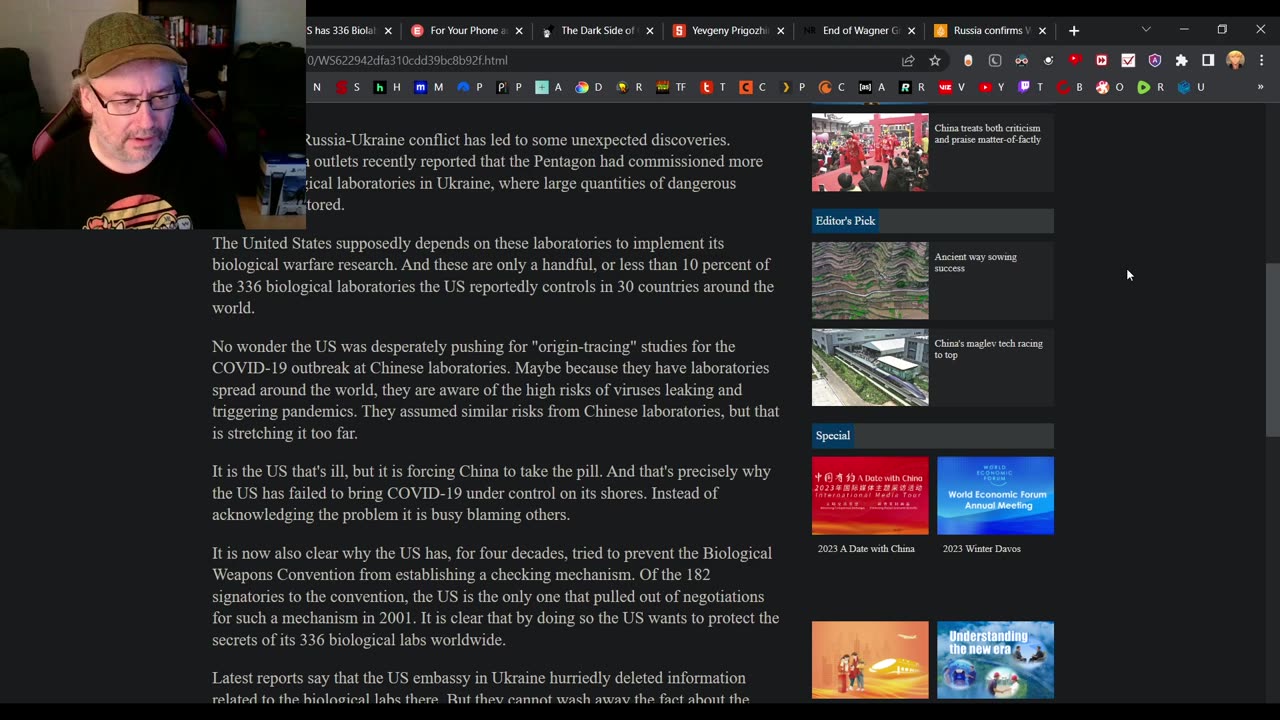Click the China criticism article thumbnail
The image size is (1280, 720).
[870, 152]
